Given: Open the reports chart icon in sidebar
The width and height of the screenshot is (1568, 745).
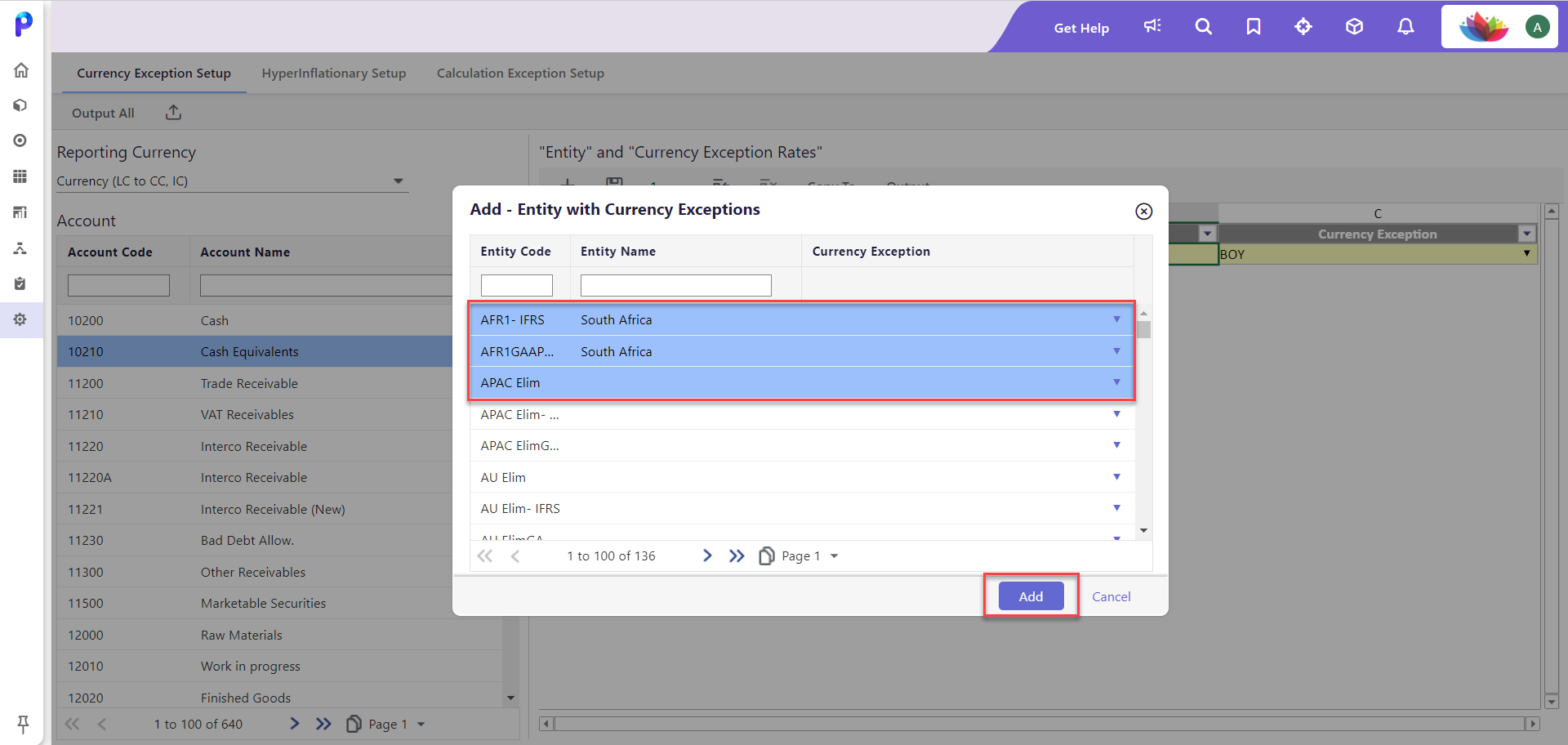Looking at the screenshot, I should point(21,212).
